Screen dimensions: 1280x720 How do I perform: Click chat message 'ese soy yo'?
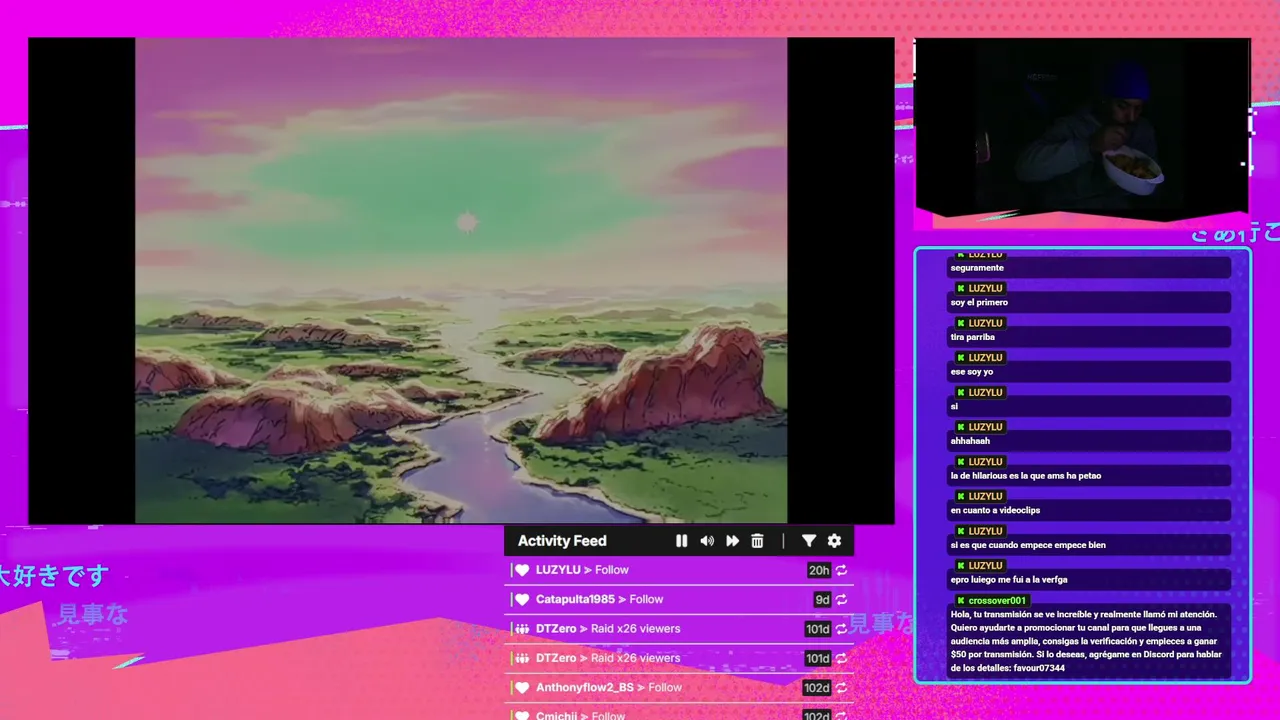click(970, 372)
